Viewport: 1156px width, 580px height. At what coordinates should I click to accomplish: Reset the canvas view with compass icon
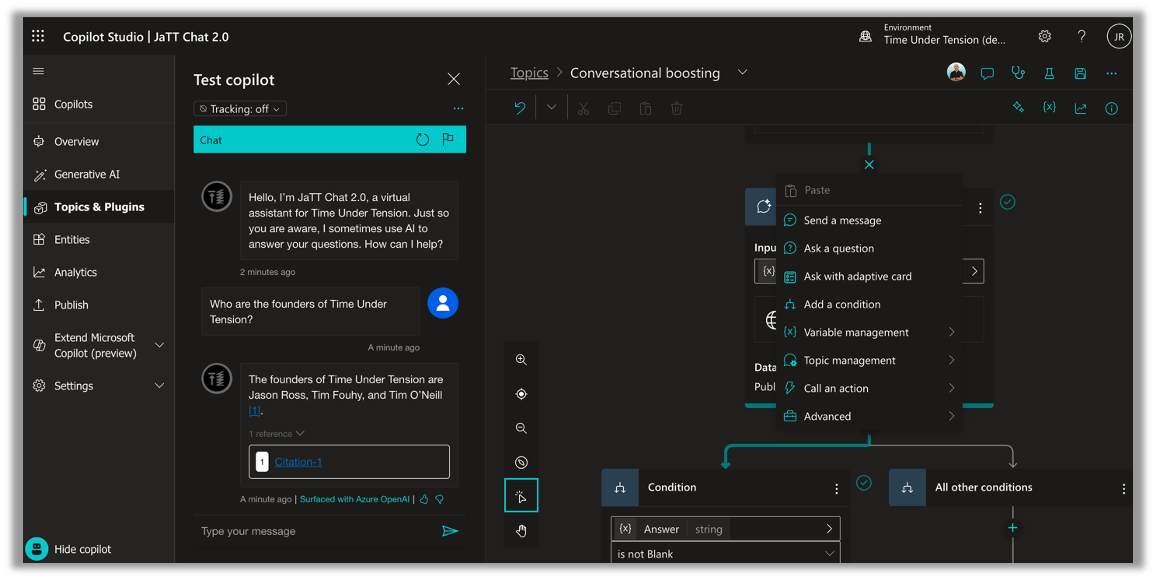[521, 462]
